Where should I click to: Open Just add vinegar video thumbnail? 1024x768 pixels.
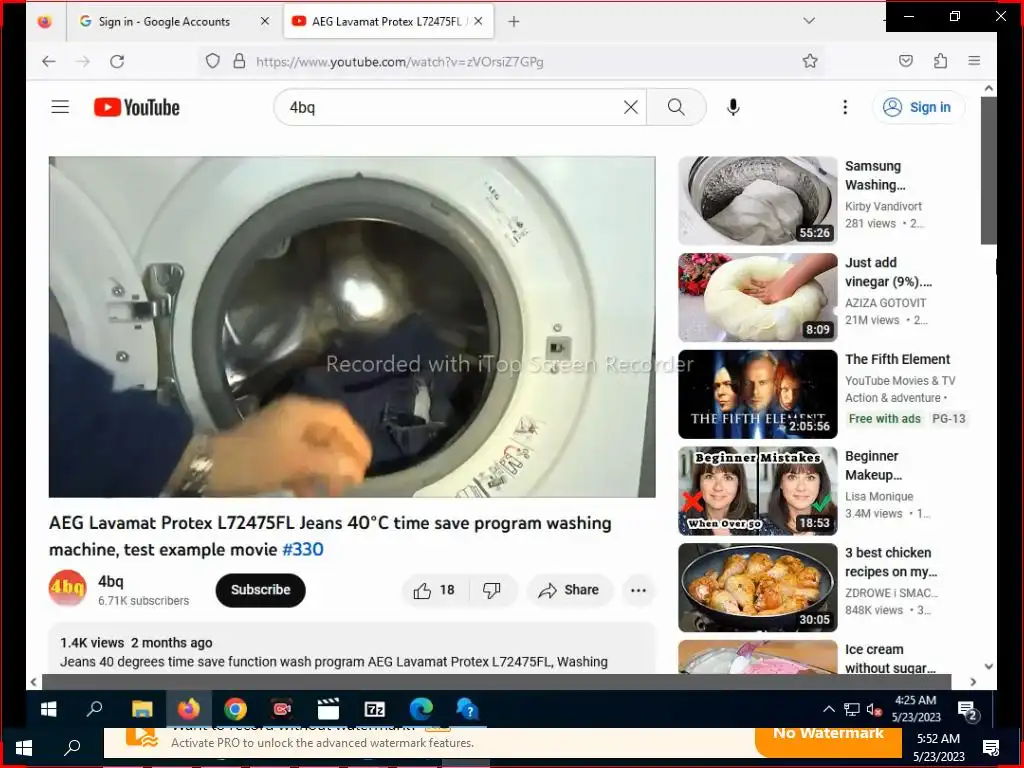coord(758,297)
